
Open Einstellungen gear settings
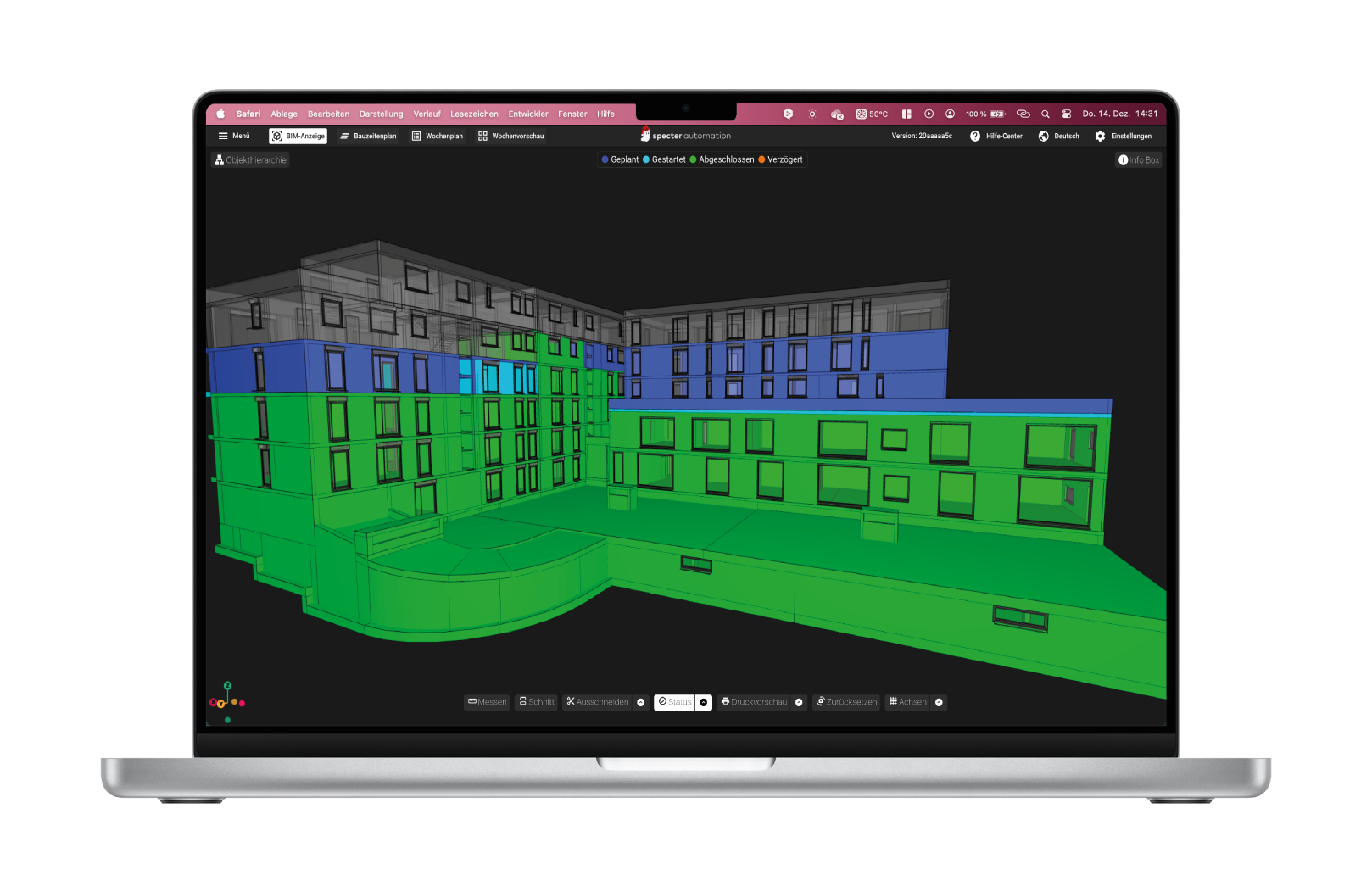click(x=1100, y=136)
